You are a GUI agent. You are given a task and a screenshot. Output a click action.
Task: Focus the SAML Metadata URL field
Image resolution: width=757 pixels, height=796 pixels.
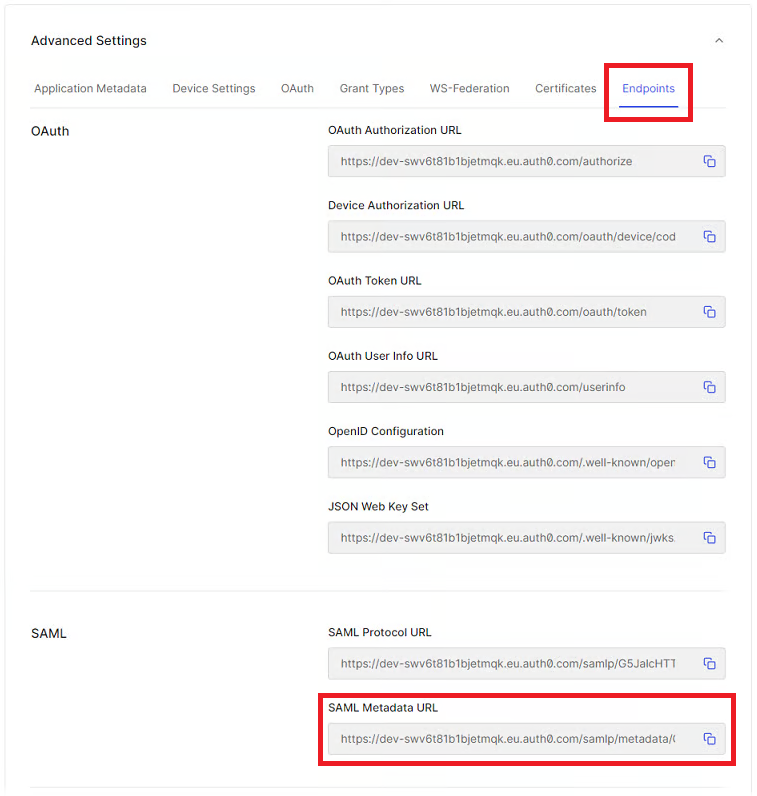point(510,739)
